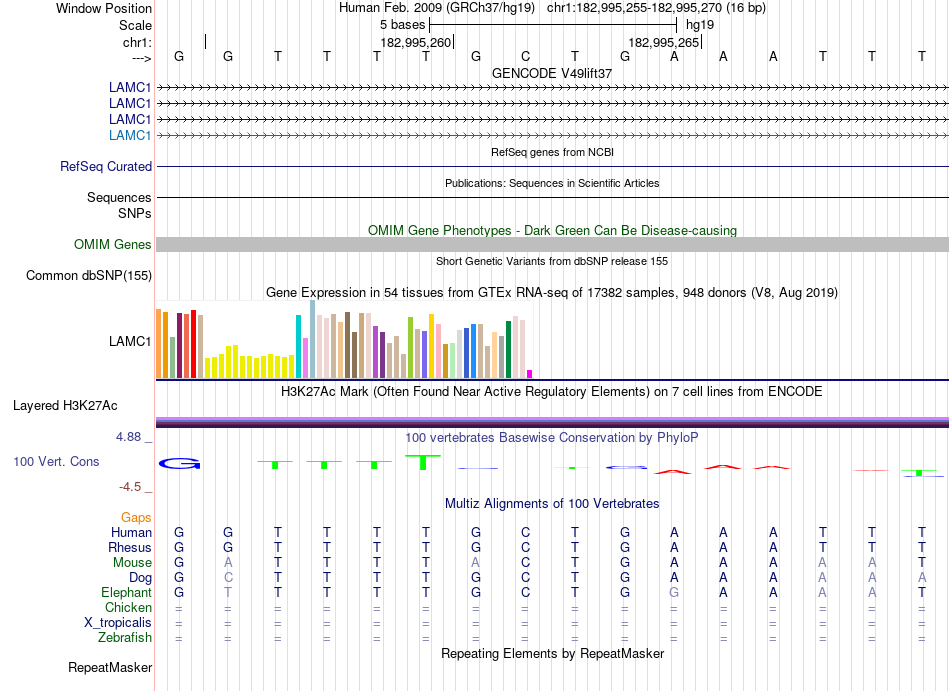Click the Scale track label
The image size is (950, 691).
click(x=135, y=25)
